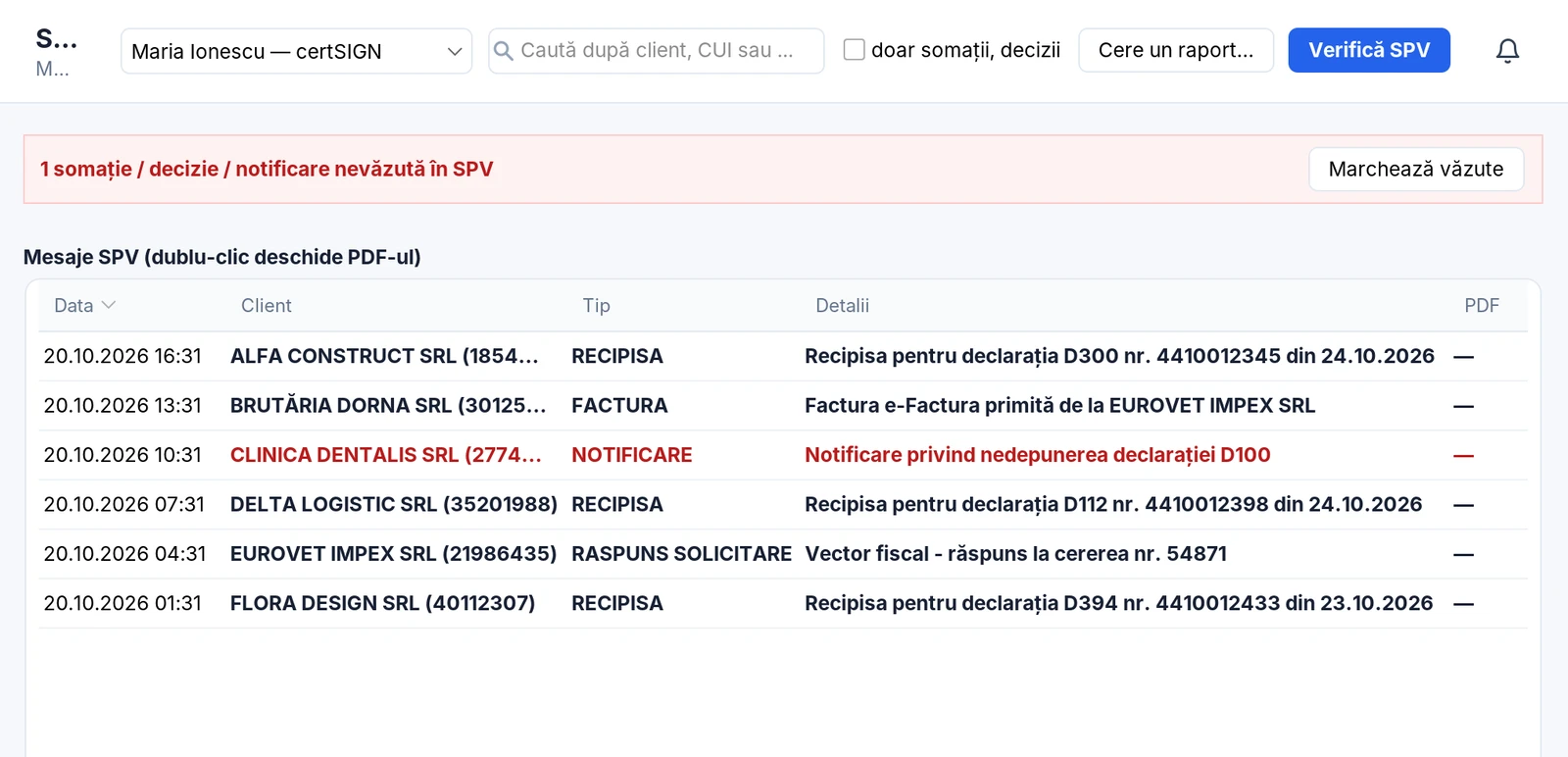Sort messages by the Data column

pyautogui.click(x=84, y=306)
